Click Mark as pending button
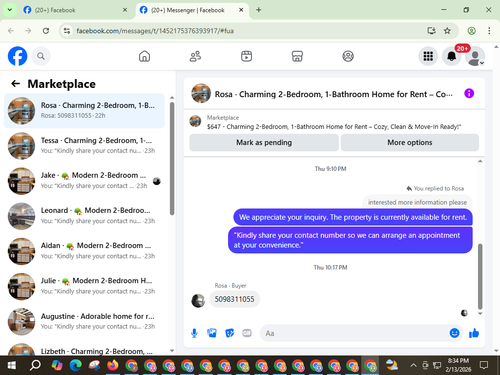500x375 pixels. coord(264,142)
